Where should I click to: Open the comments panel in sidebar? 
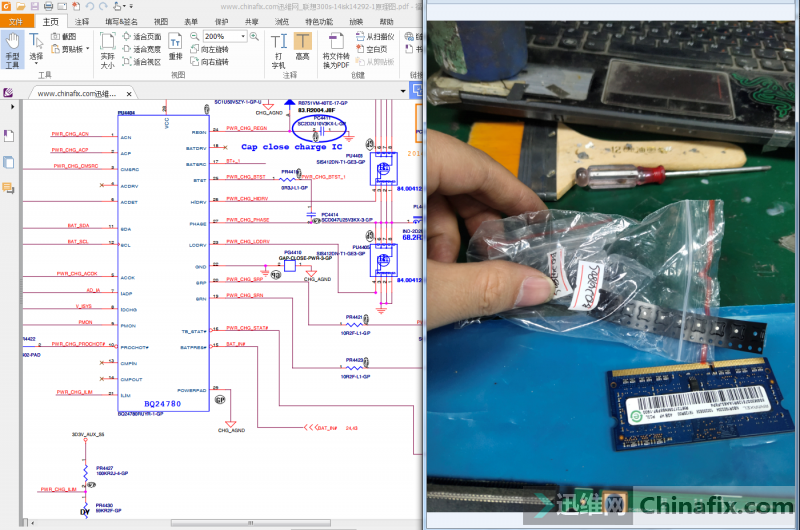tap(8, 187)
